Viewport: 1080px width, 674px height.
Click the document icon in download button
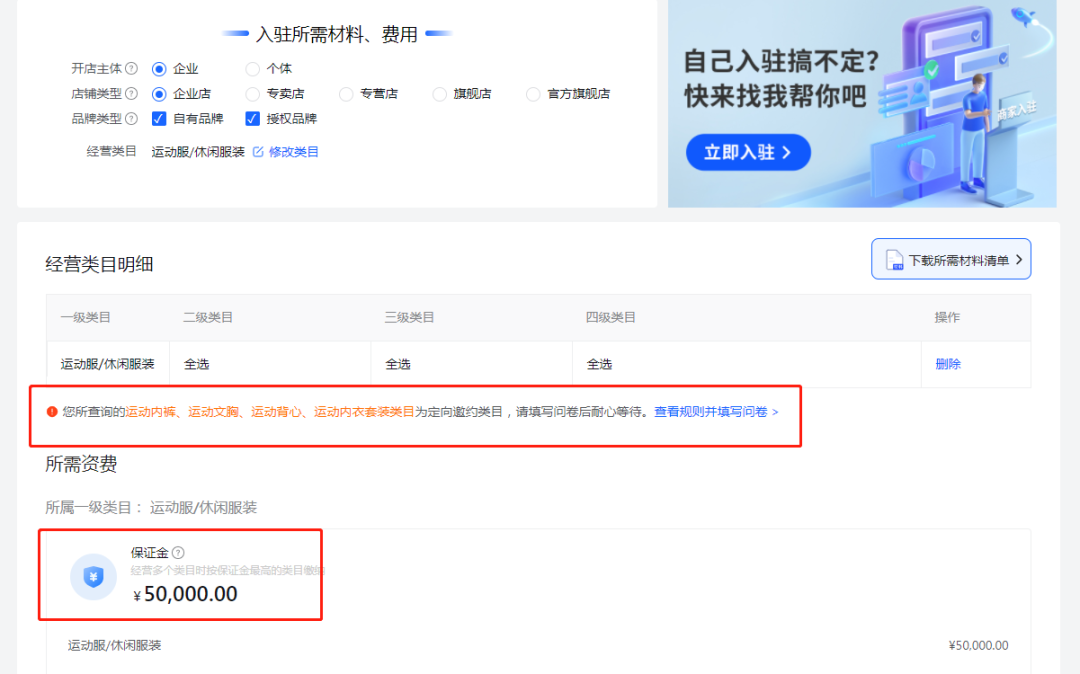tap(894, 260)
